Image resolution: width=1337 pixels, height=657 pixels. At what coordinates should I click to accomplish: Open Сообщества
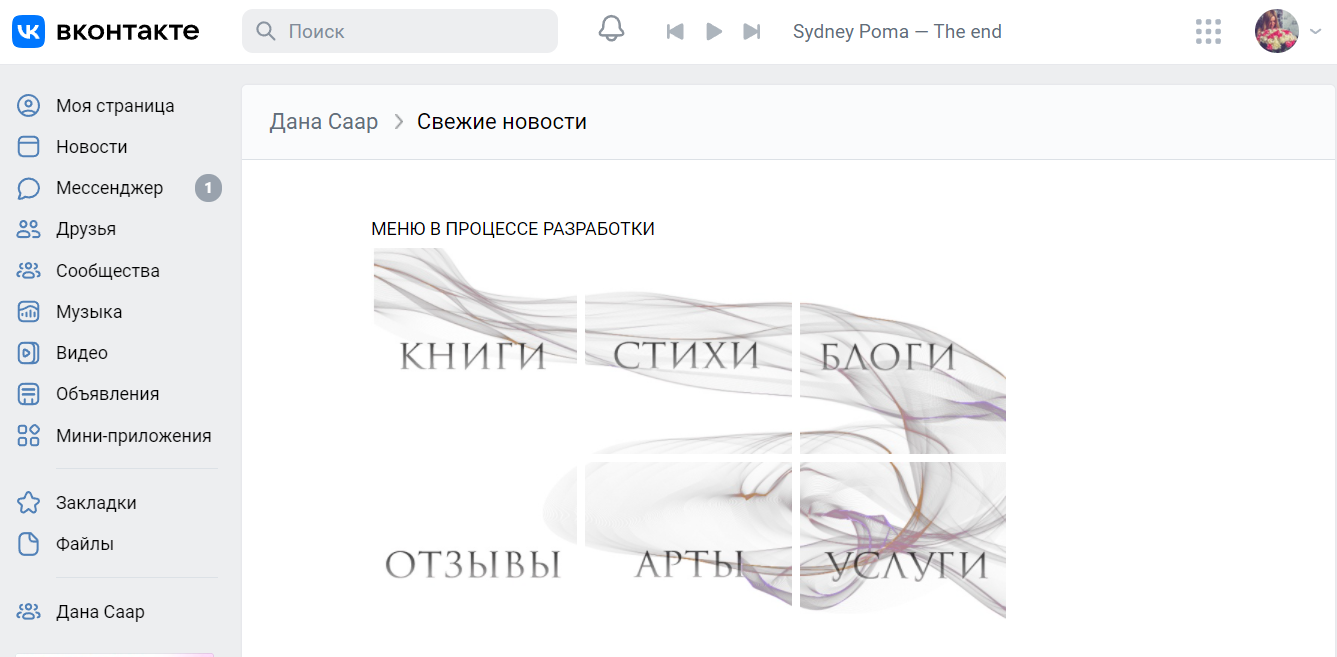(x=108, y=271)
